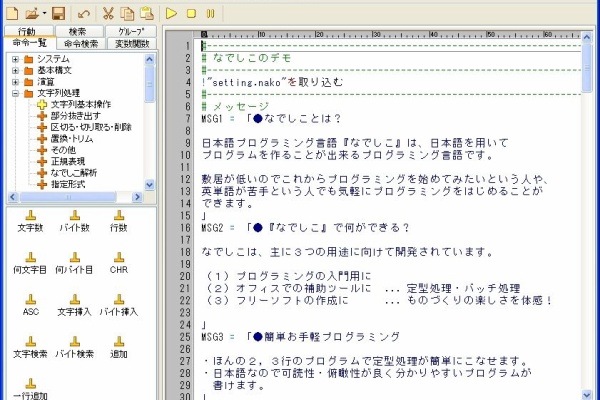
Task: Insert the バイト挿入 command
Action: tap(119, 305)
